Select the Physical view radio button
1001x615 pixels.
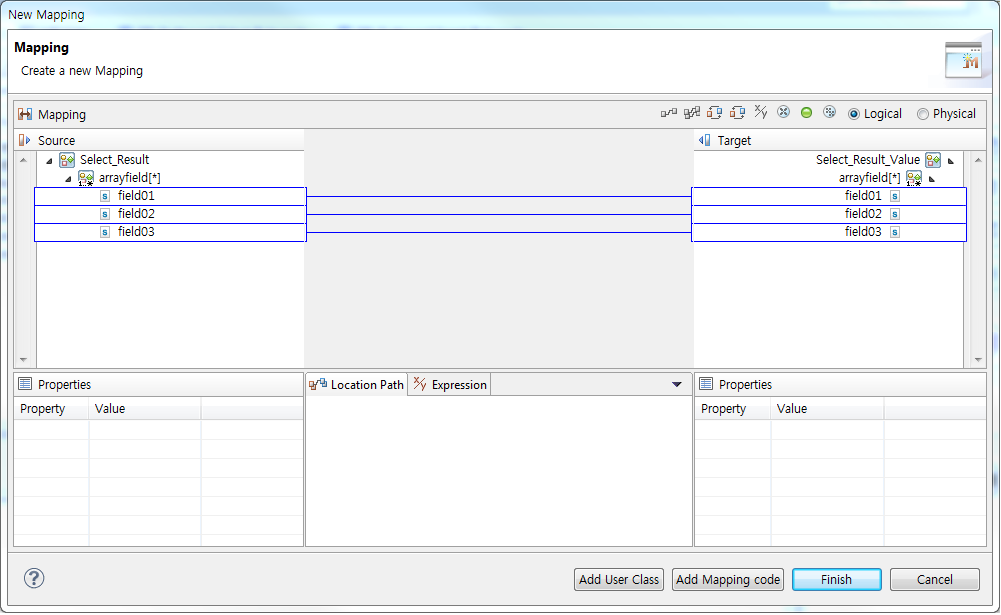click(922, 113)
